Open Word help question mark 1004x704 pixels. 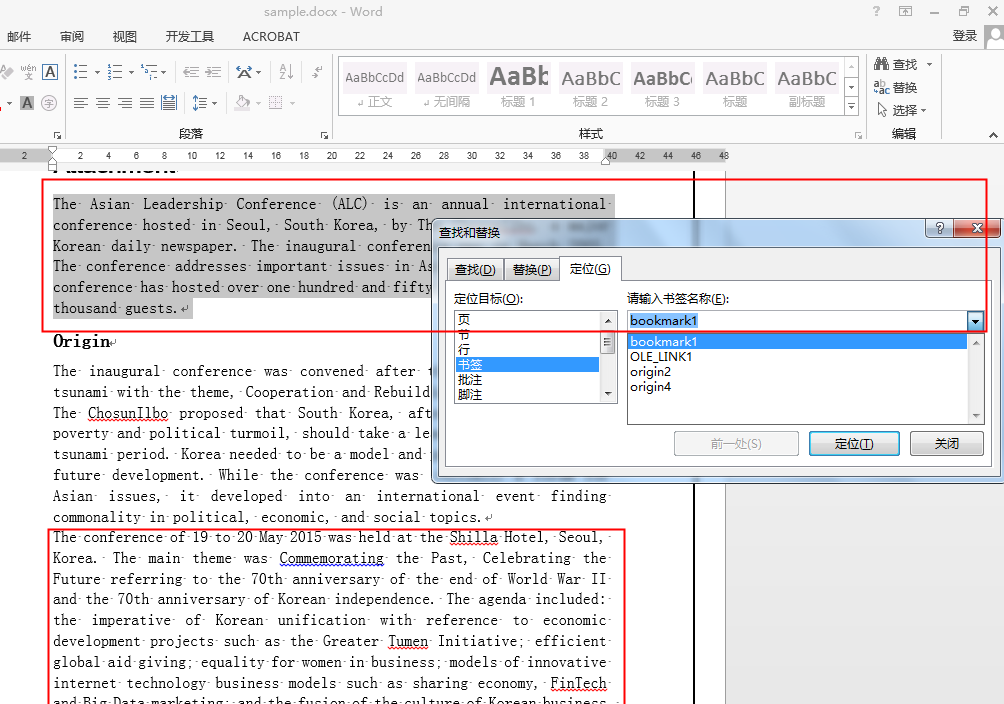[x=876, y=11]
